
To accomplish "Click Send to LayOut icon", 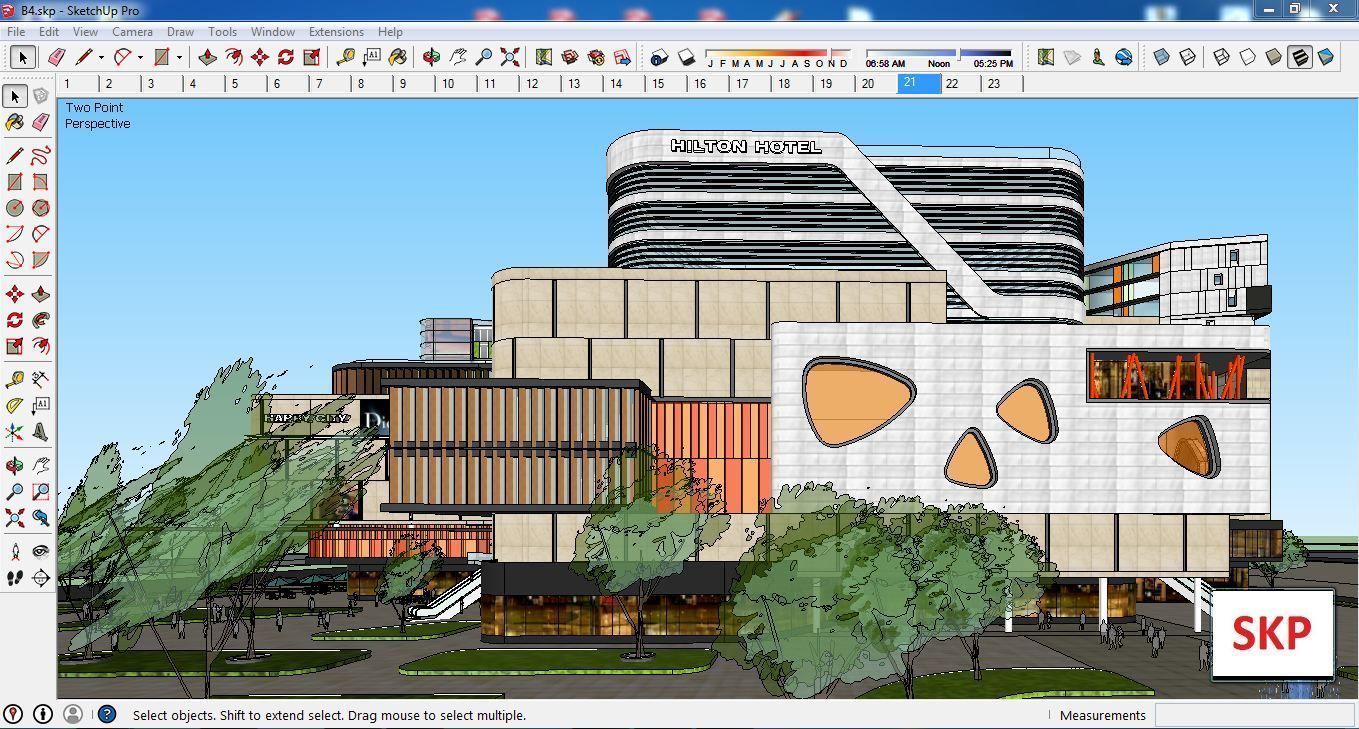I will point(622,57).
